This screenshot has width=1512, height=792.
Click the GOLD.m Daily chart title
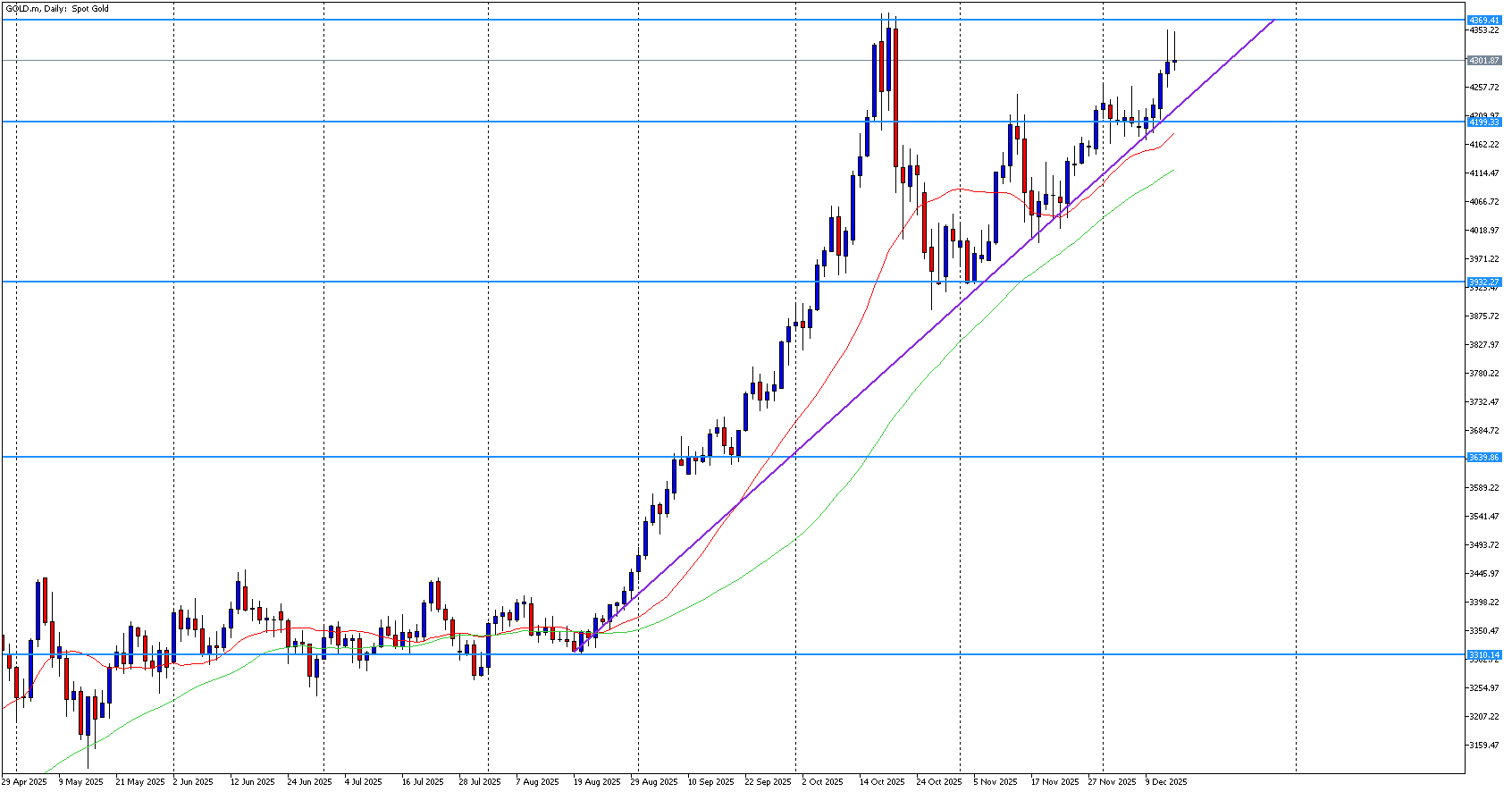pos(57,9)
